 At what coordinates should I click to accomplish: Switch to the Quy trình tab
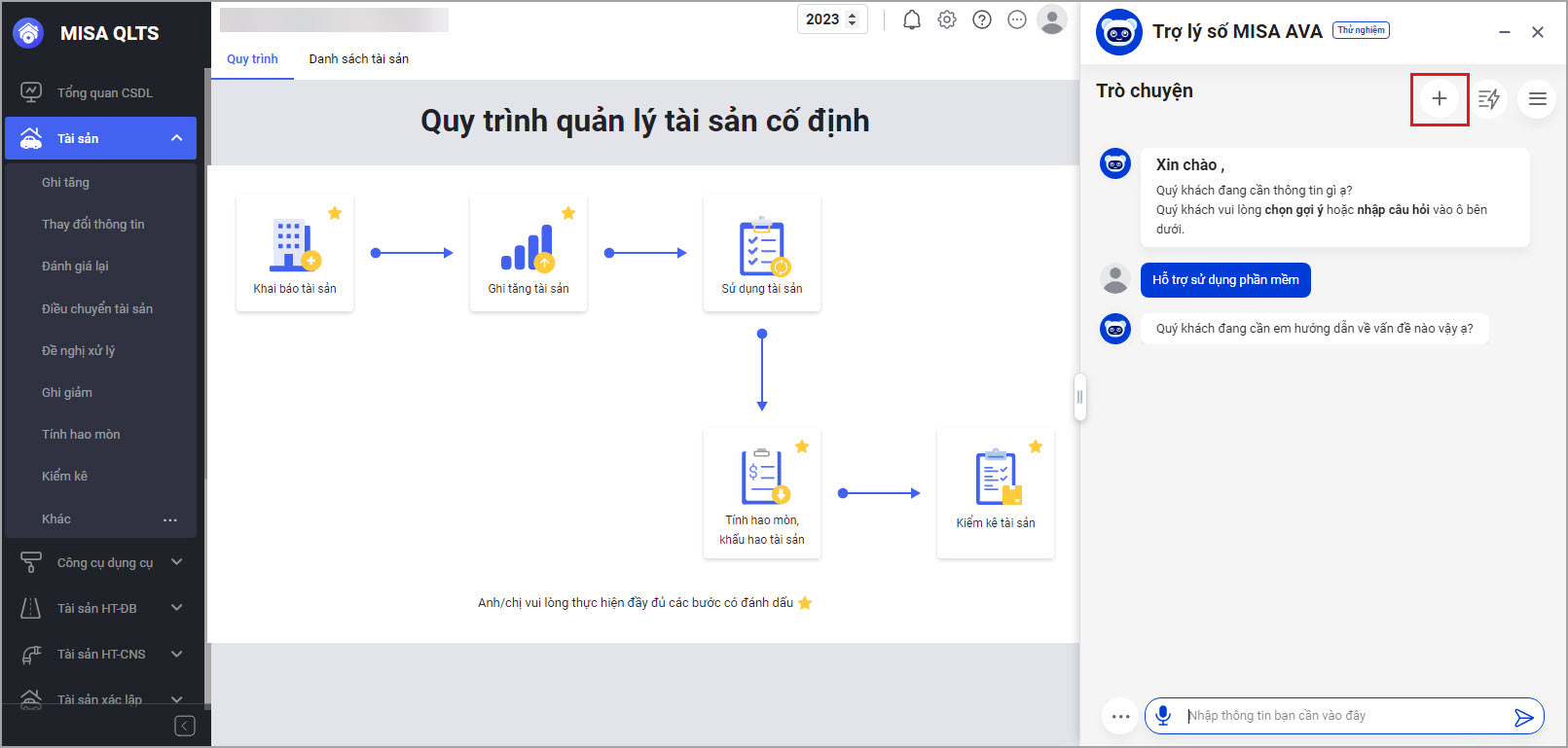tap(252, 59)
